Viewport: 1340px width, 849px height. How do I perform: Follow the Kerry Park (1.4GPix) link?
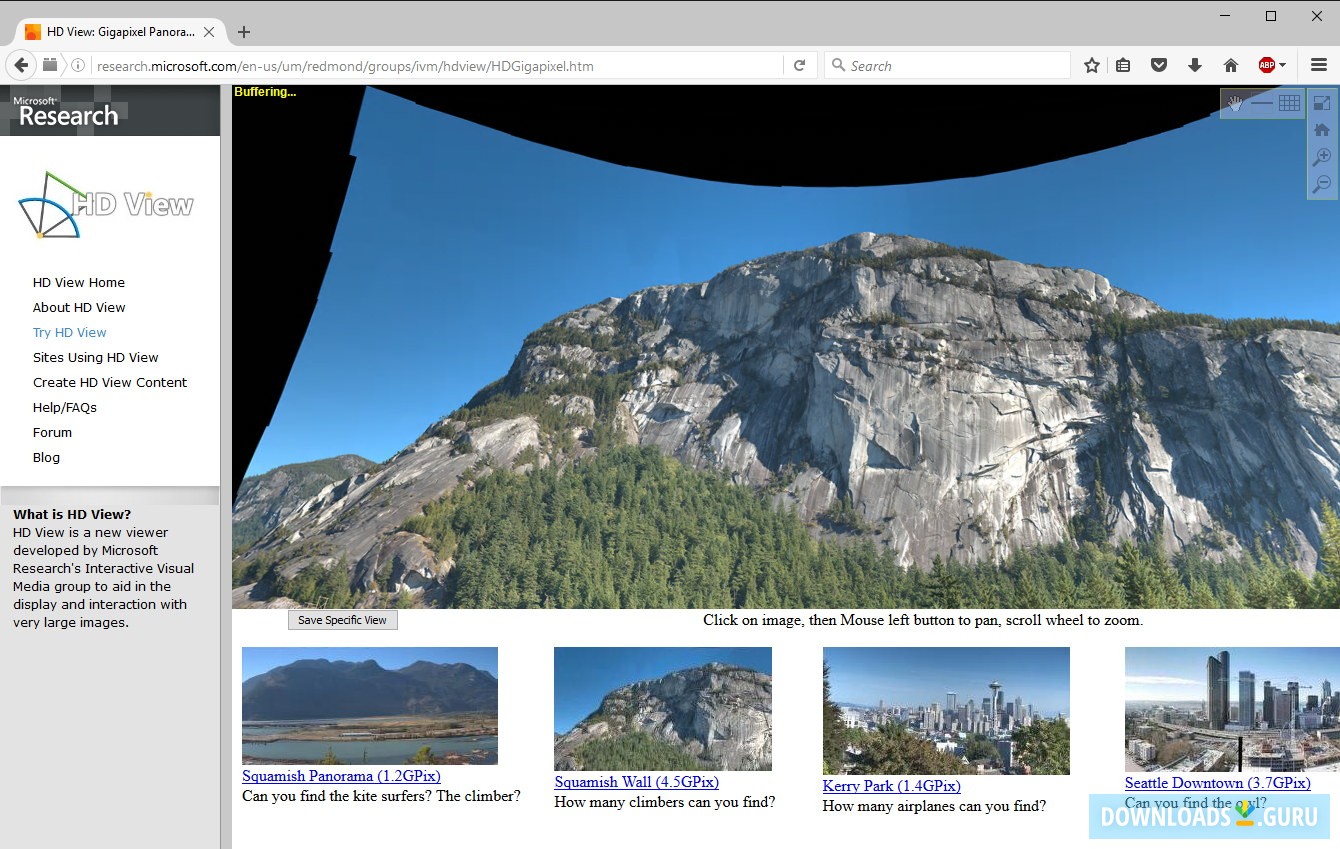coord(892,786)
